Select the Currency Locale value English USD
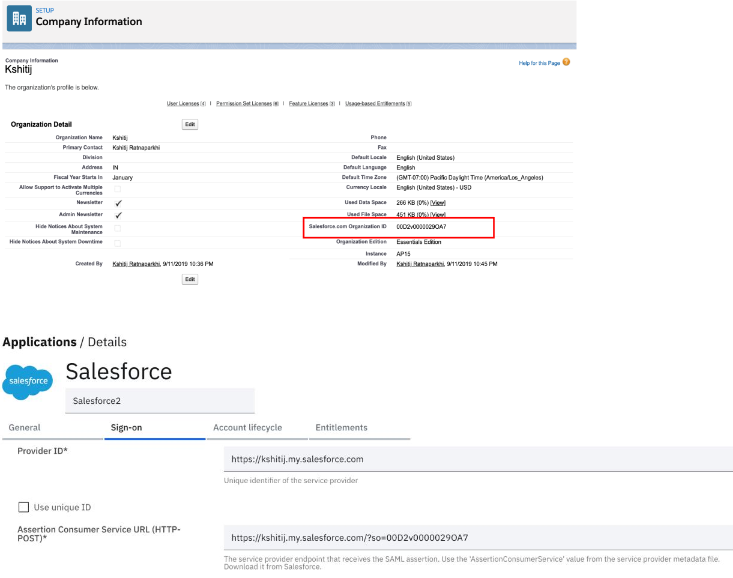733x578 pixels. click(434, 188)
